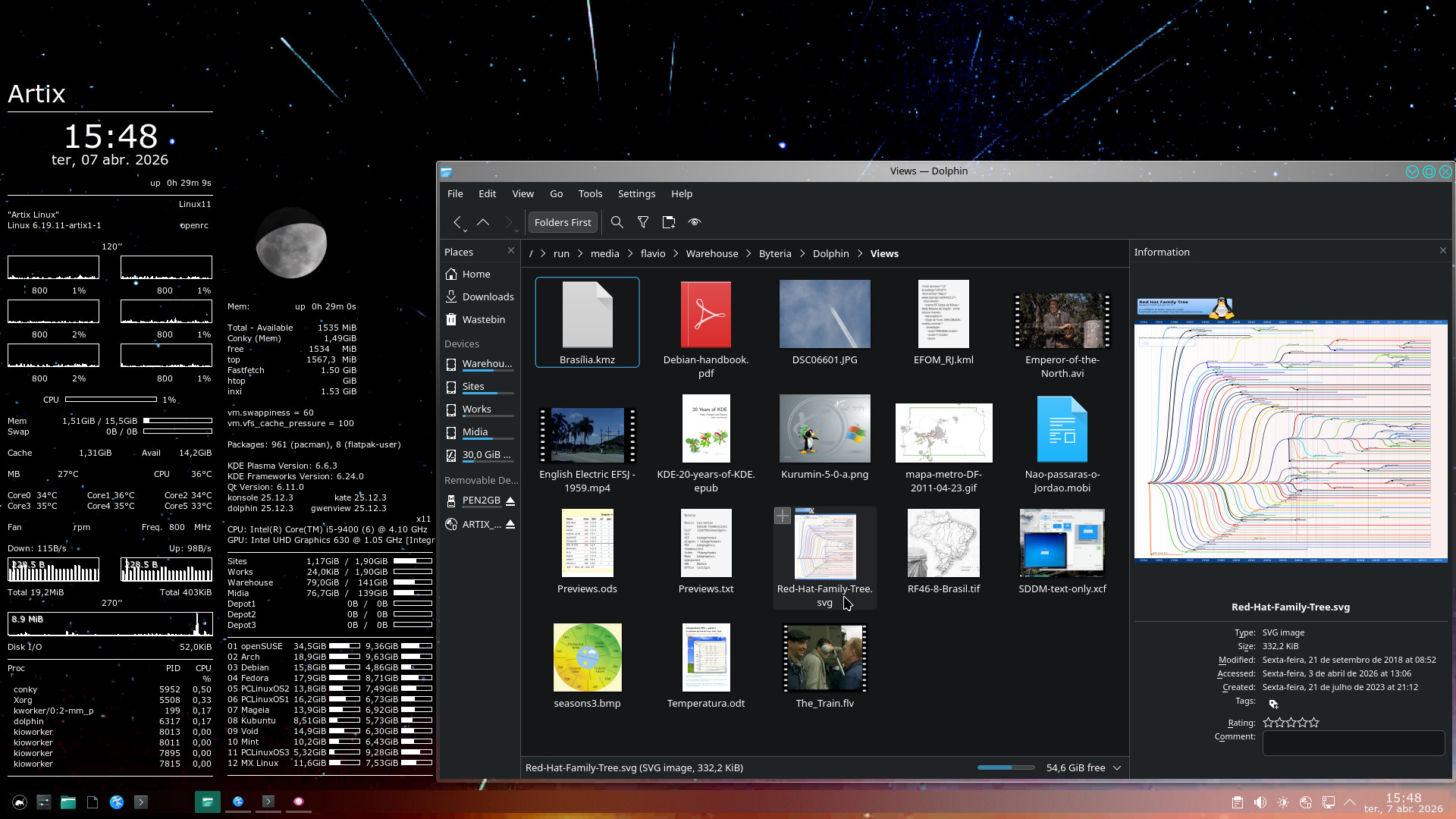
Task: Select the Nao-passaras-o-Jordao.mobi file icon
Action: point(1062,428)
